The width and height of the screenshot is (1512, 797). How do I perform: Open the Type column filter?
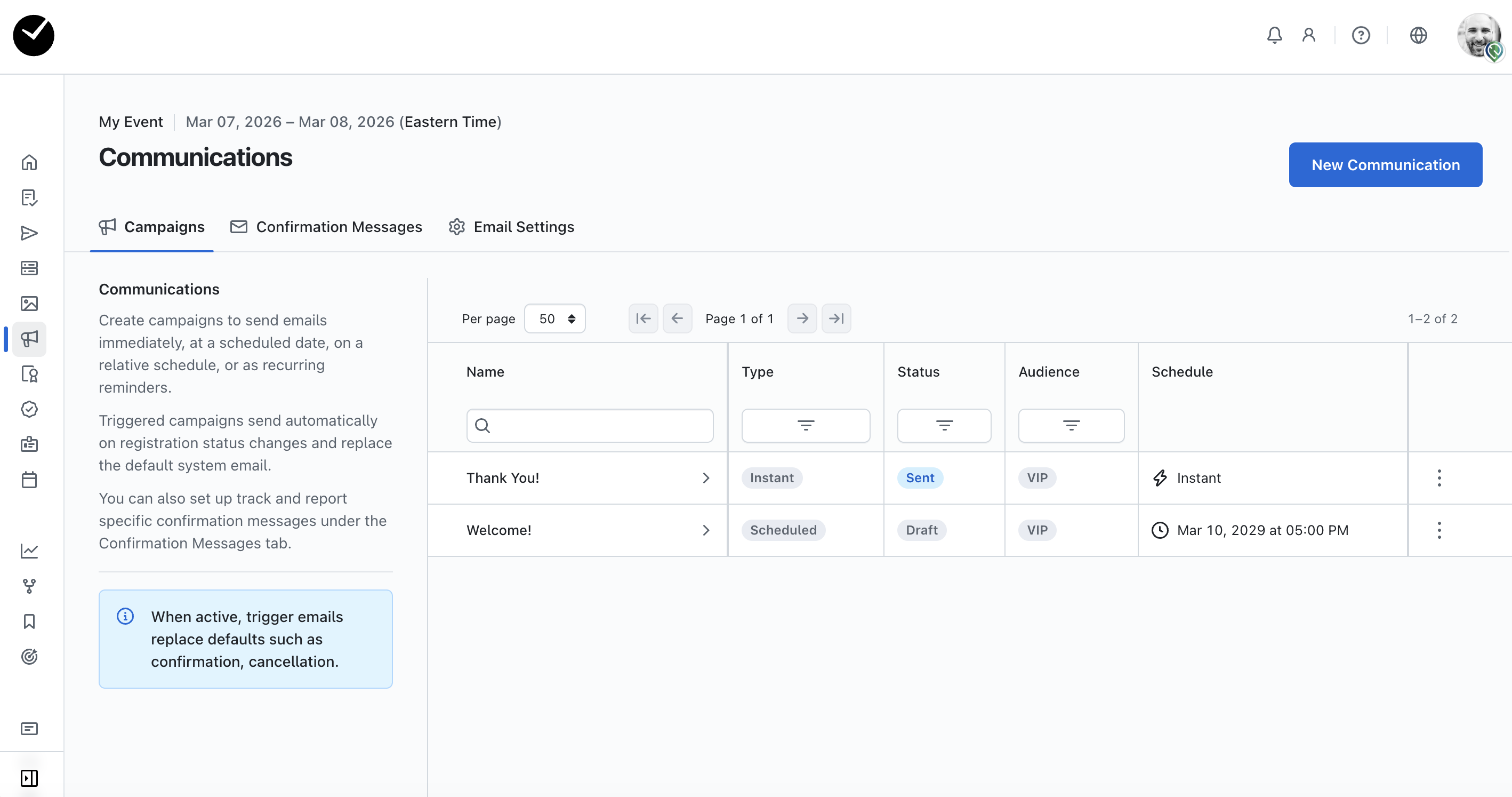[x=805, y=425]
